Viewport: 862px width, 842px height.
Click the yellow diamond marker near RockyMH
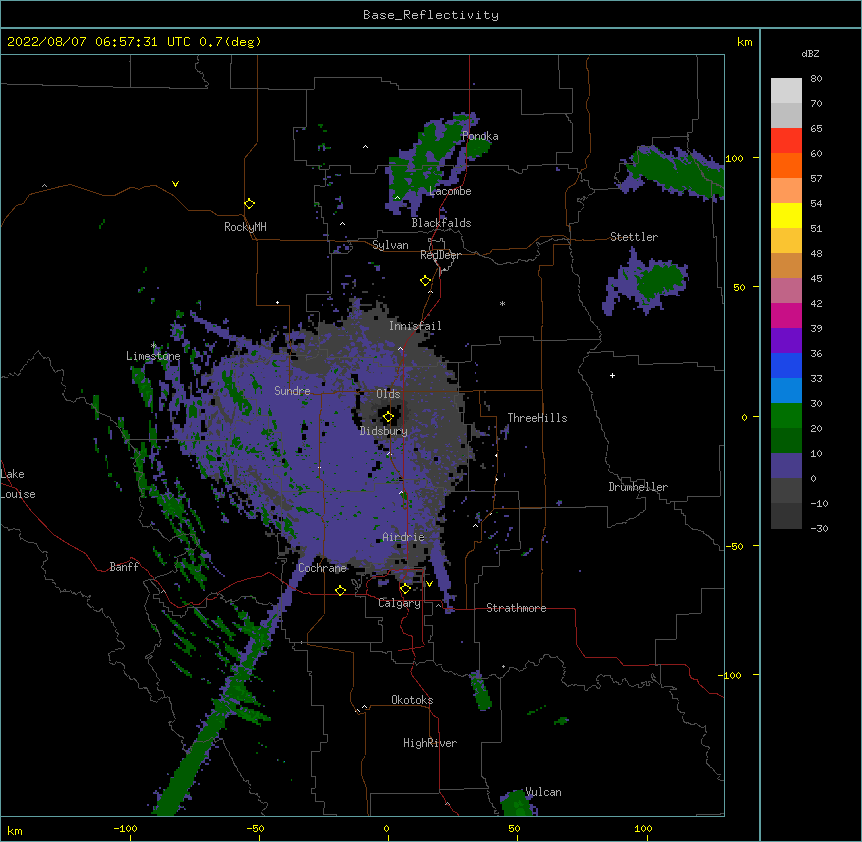[249, 204]
